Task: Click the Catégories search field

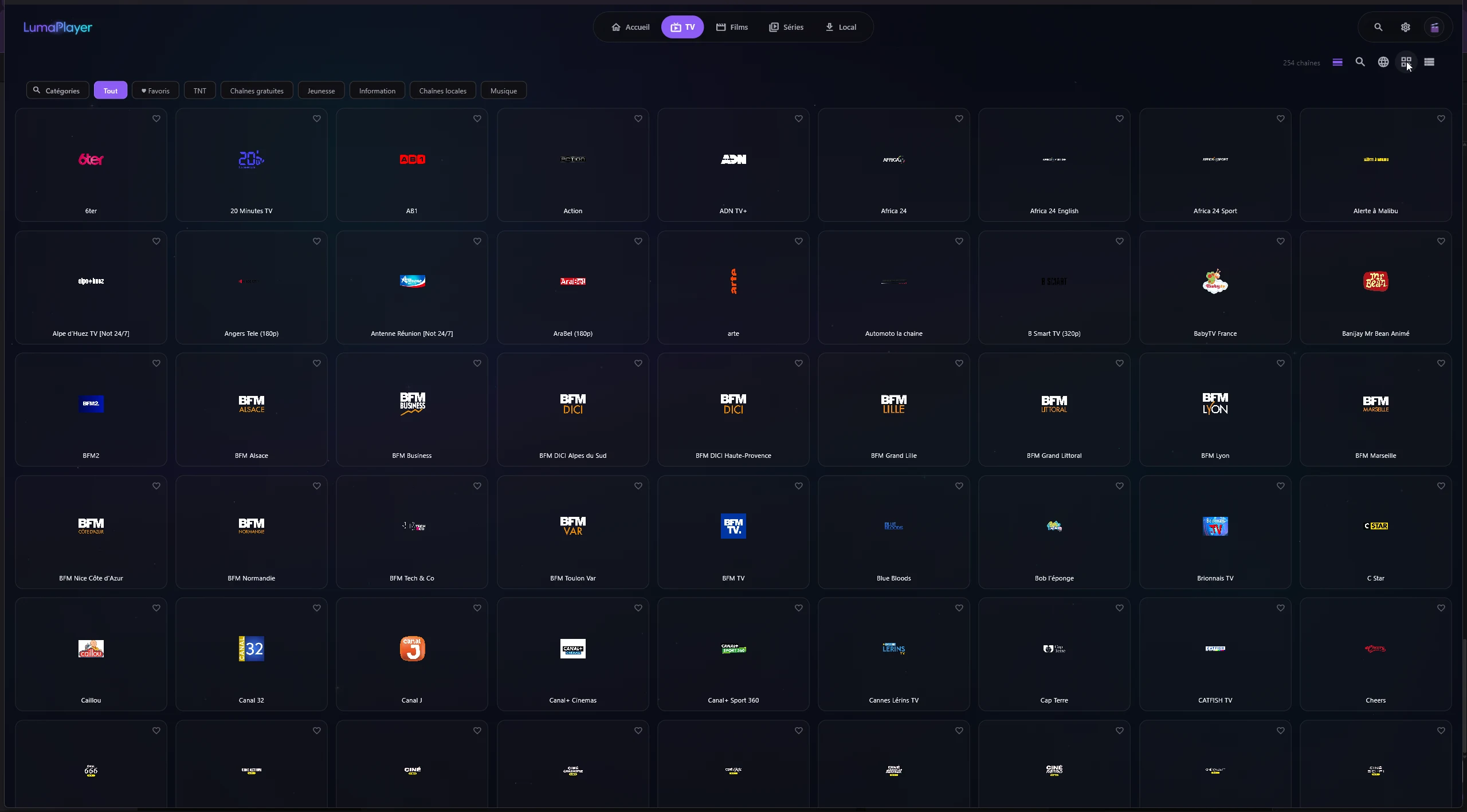Action: point(57,91)
